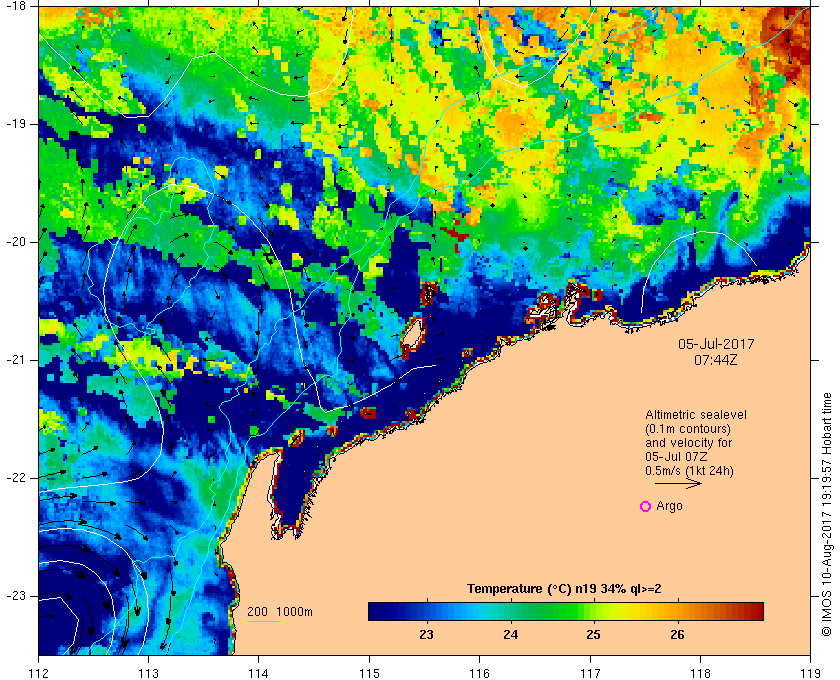Viewport: 840px width, 680px height.
Task: Click the vertical IMOS copyright timestamp text
Action: (827, 514)
